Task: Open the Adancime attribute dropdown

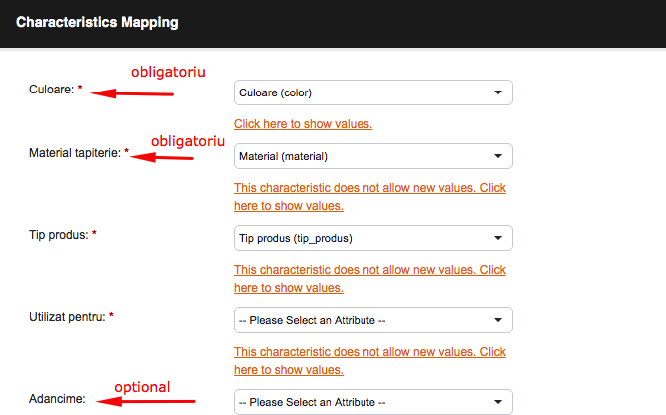Action: (373, 402)
